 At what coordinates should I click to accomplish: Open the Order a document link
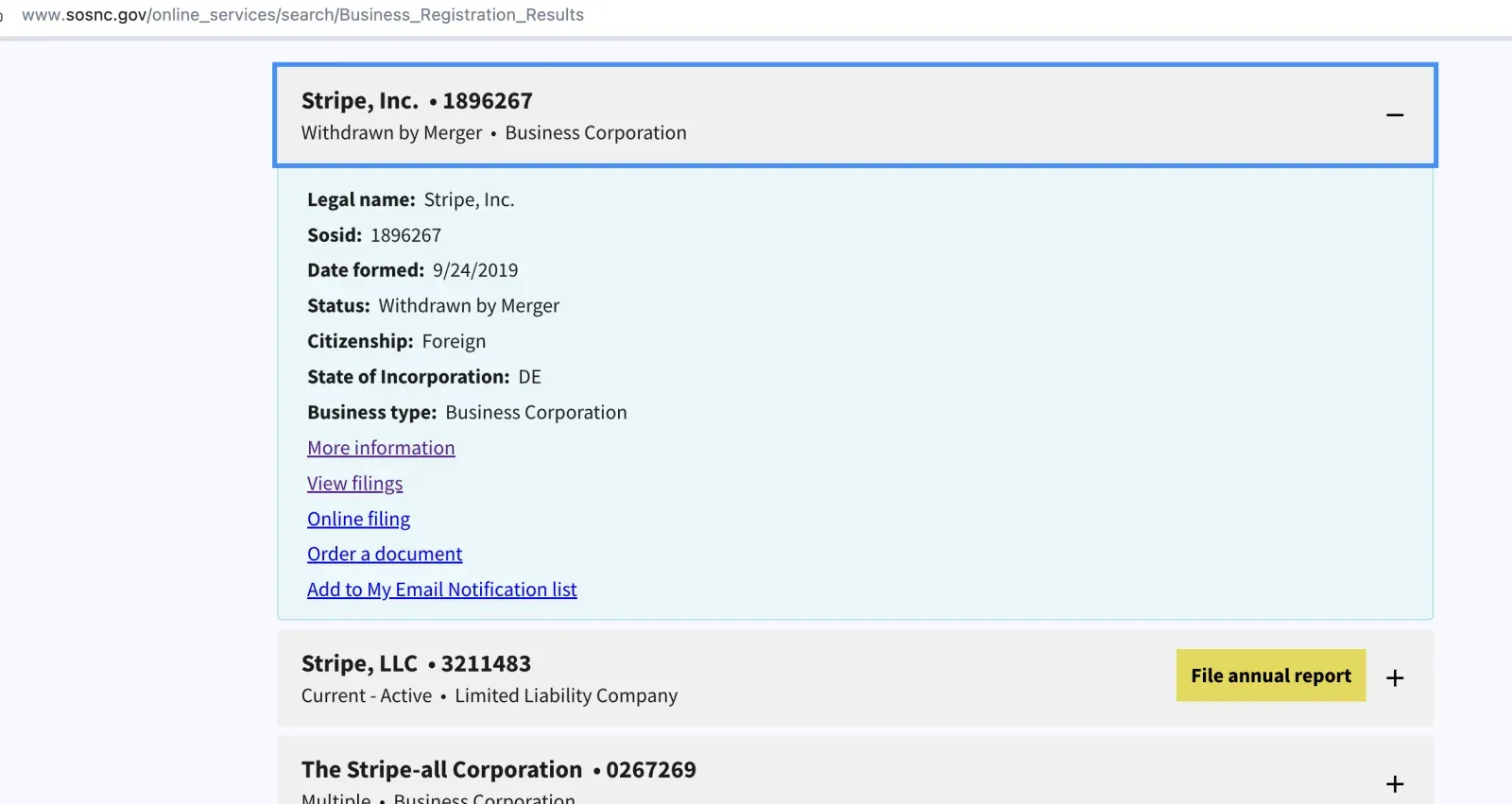(385, 554)
